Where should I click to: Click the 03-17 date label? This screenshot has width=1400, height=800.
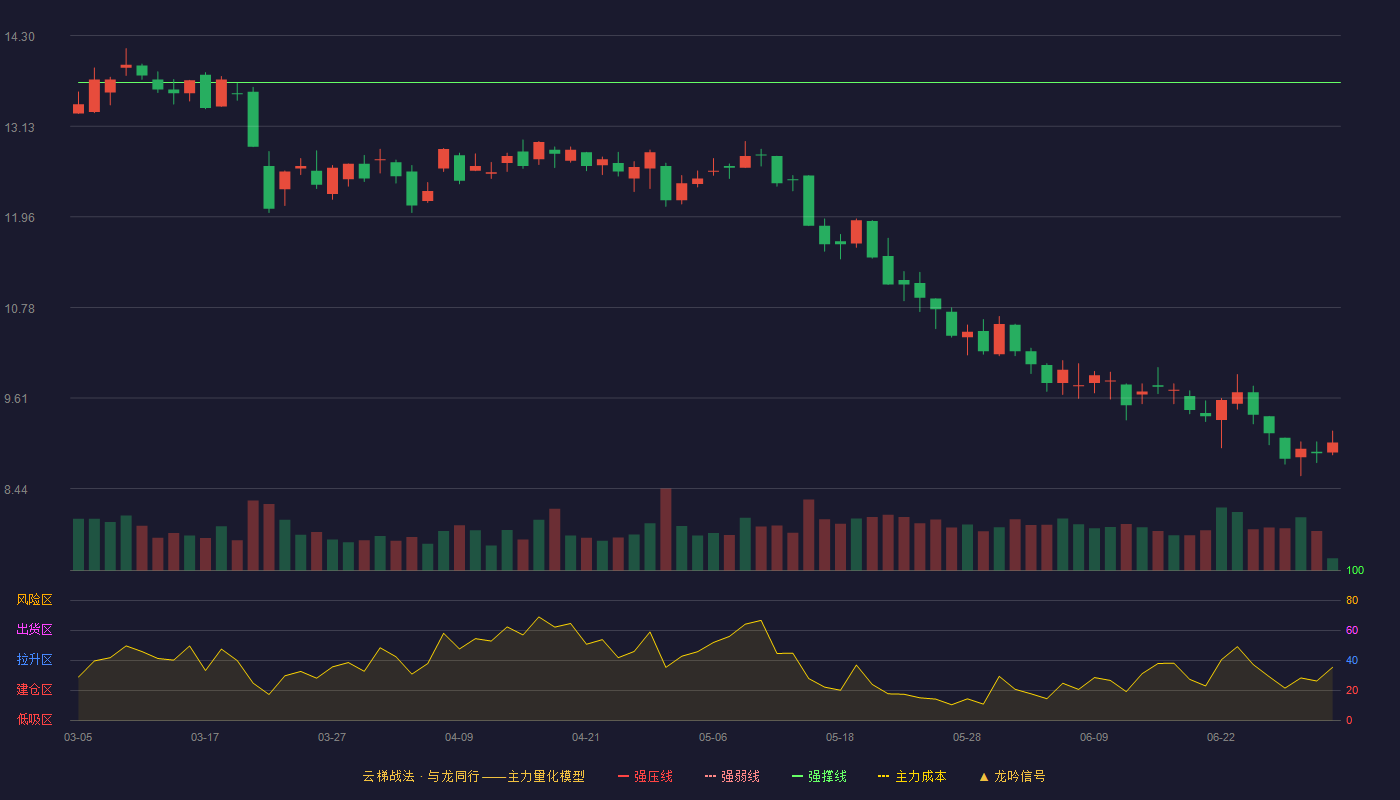[x=205, y=737]
